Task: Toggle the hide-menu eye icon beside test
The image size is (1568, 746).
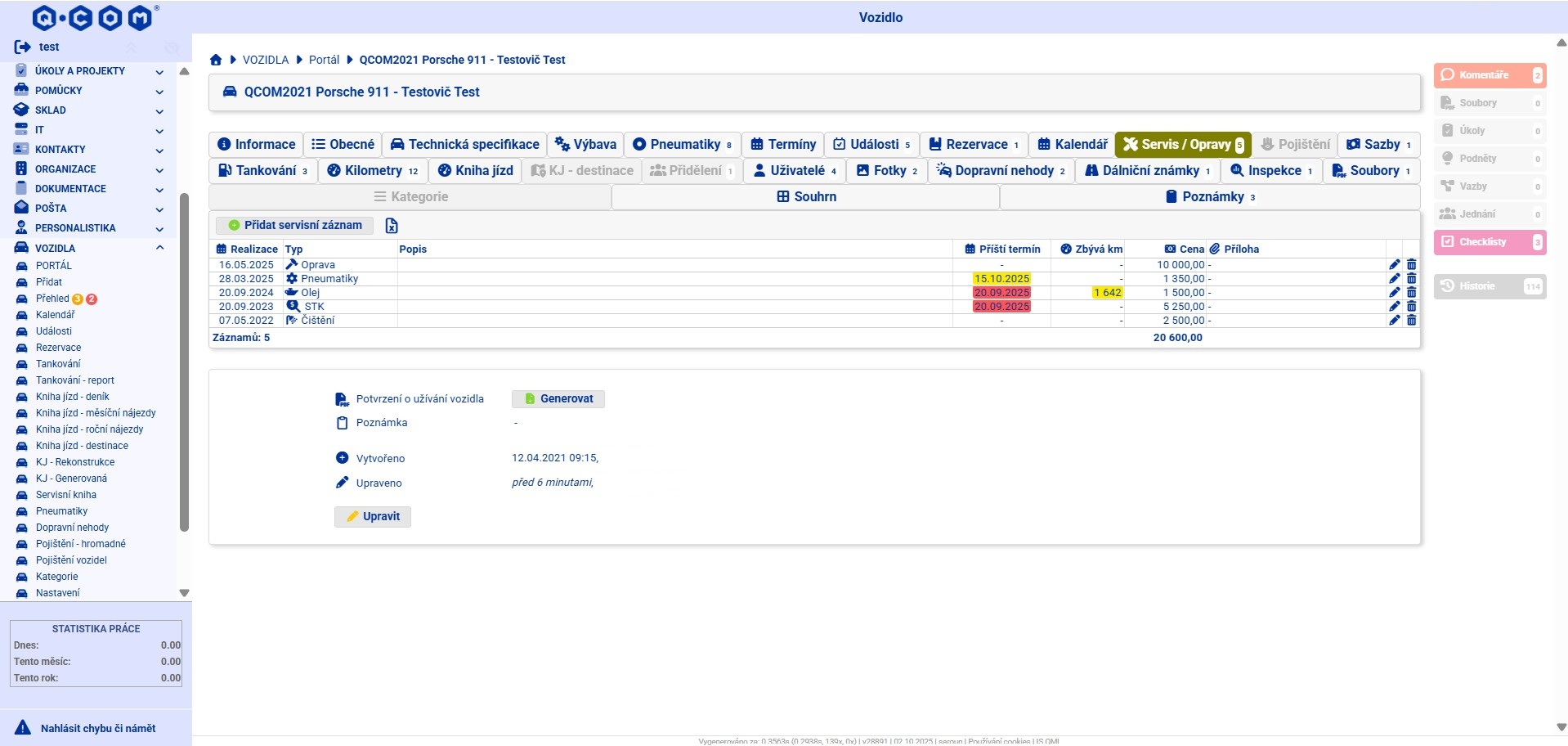Action: point(171,48)
